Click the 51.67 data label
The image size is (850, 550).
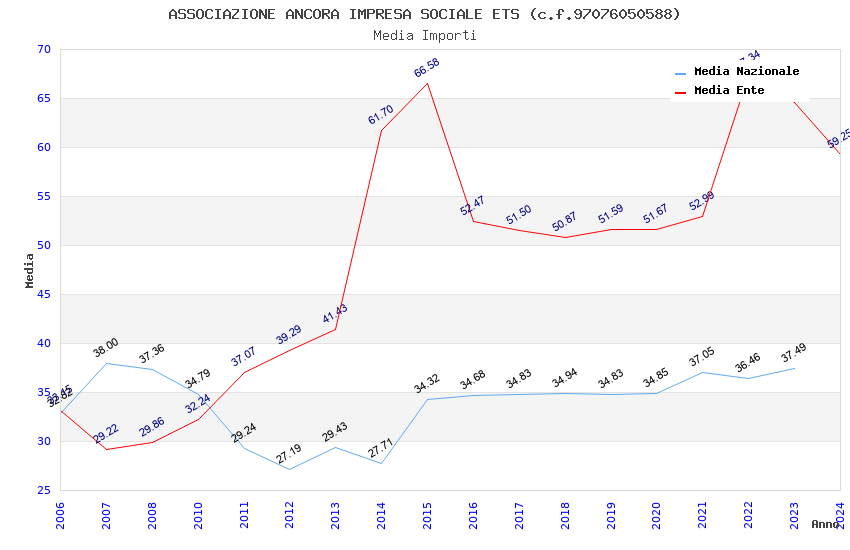coord(655,214)
